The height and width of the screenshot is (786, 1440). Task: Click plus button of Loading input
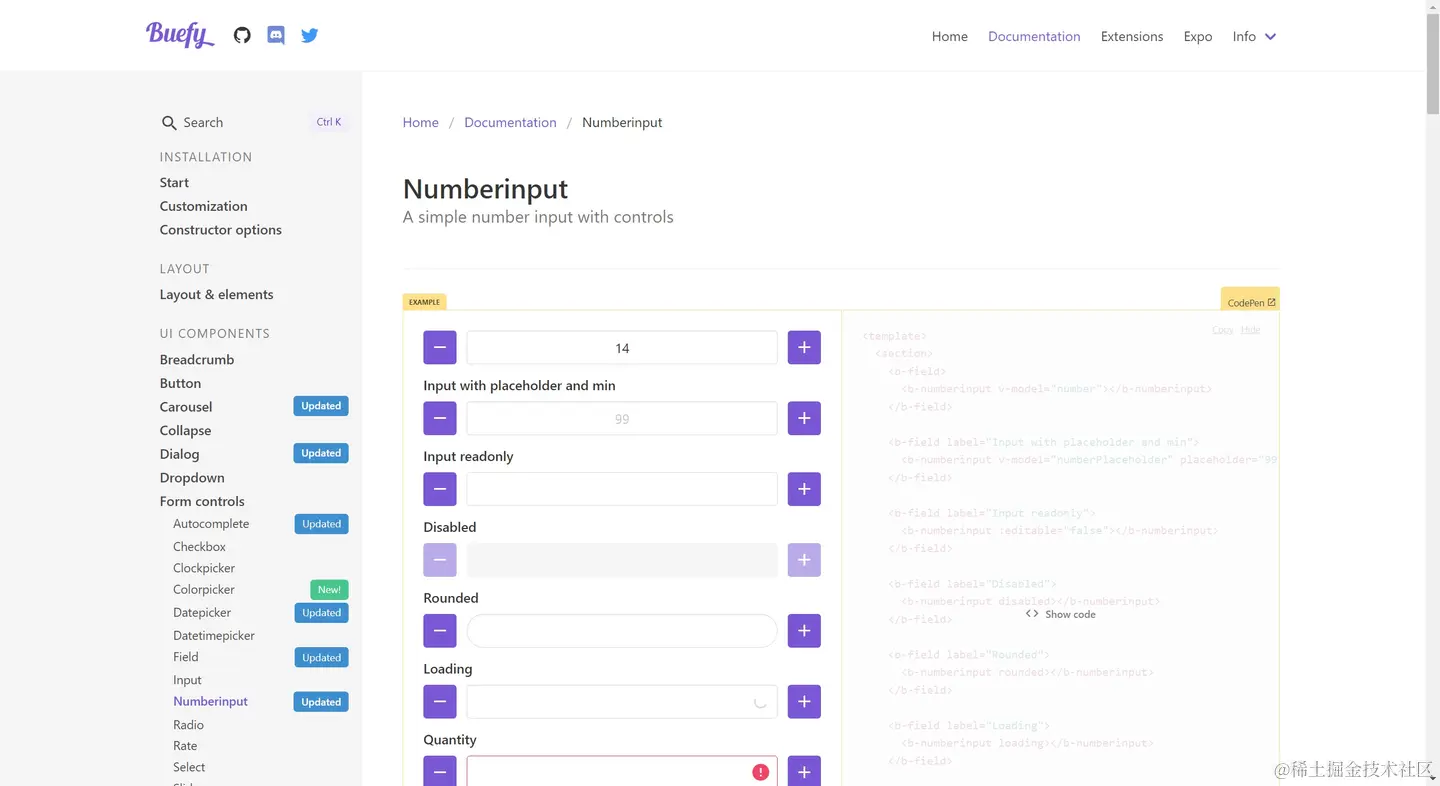[x=804, y=702]
